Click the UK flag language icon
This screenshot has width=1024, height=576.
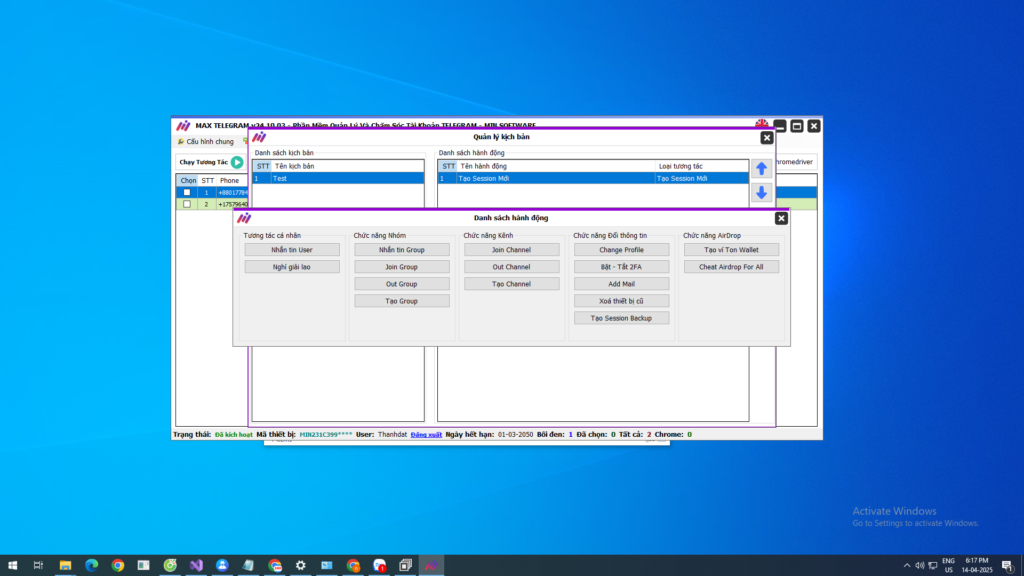762,125
